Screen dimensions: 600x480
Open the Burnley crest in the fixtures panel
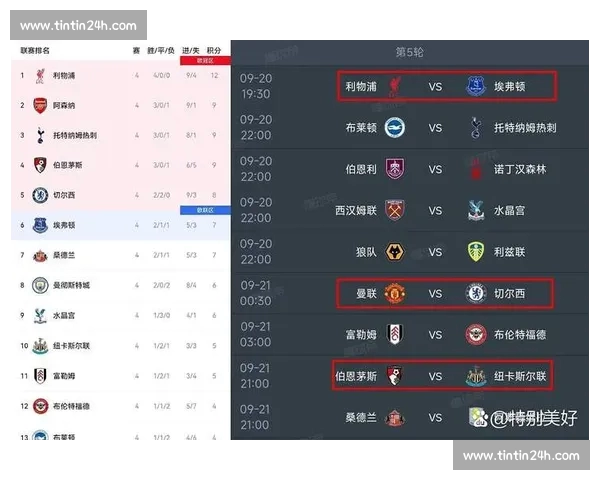point(395,169)
